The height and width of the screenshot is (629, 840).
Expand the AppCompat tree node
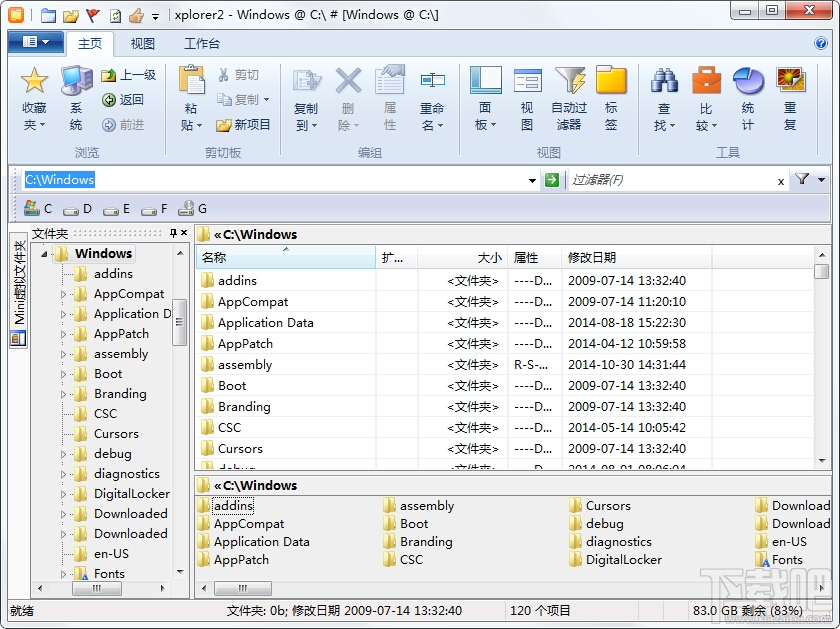[x=63, y=294]
